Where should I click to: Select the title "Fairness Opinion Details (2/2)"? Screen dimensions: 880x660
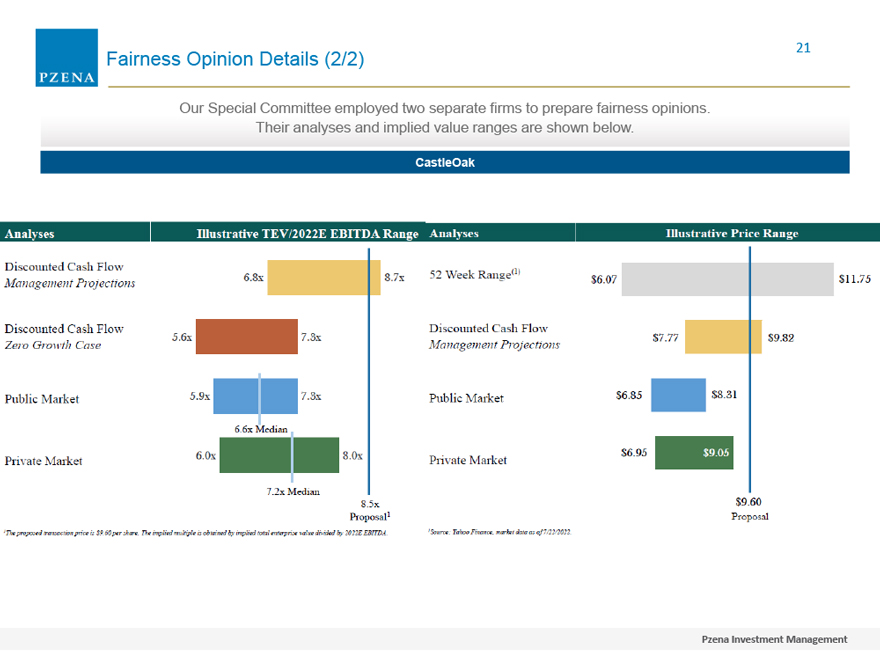click(235, 59)
